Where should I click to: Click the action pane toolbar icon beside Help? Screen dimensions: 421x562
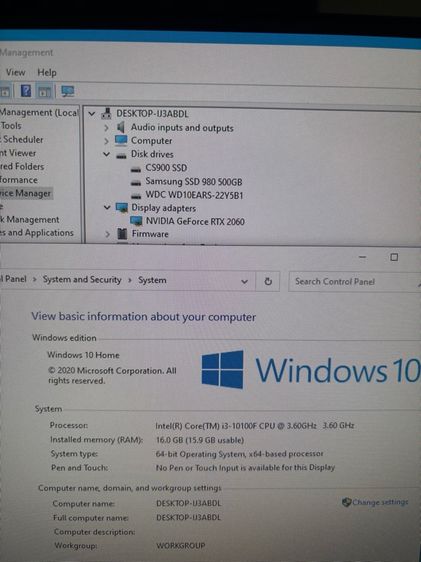tap(44, 91)
